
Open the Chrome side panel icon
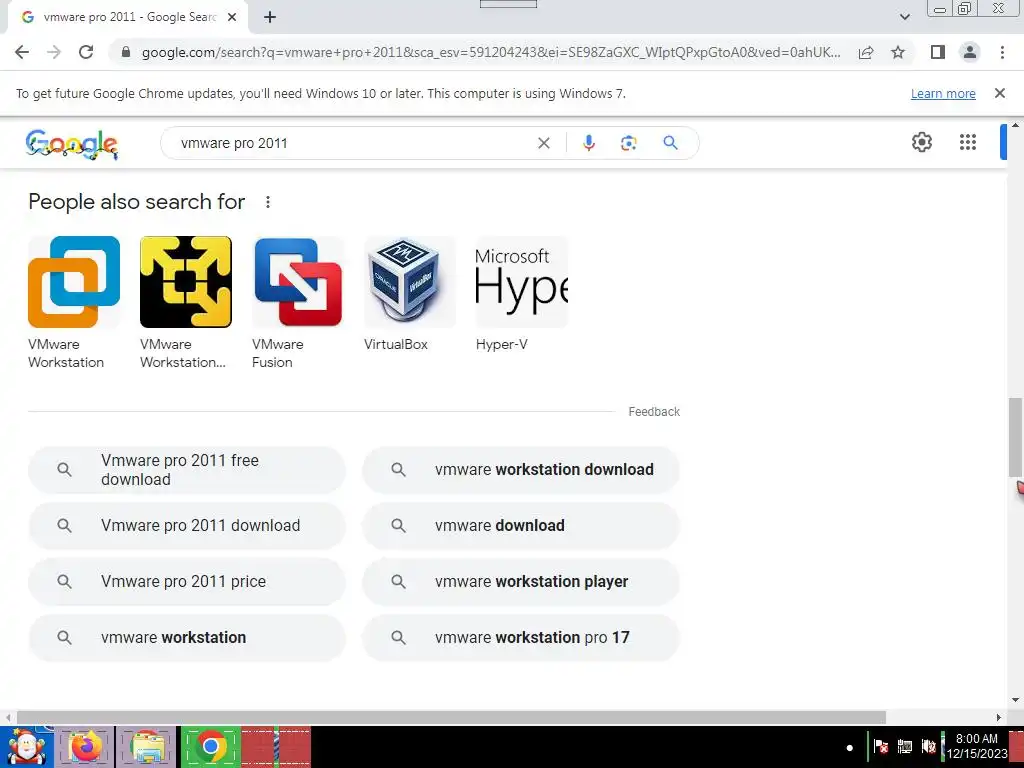(938, 52)
